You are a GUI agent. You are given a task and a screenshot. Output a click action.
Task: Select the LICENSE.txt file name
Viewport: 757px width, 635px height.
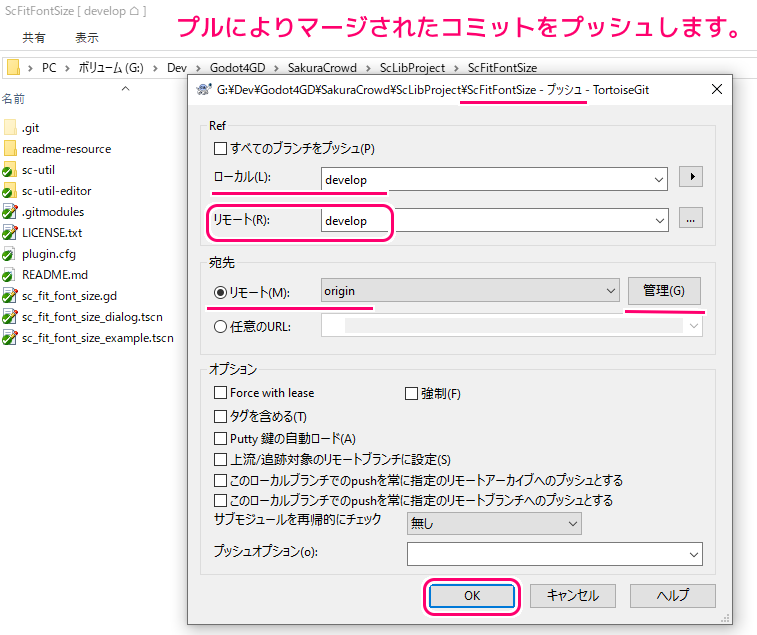pyautogui.click(x=52, y=233)
